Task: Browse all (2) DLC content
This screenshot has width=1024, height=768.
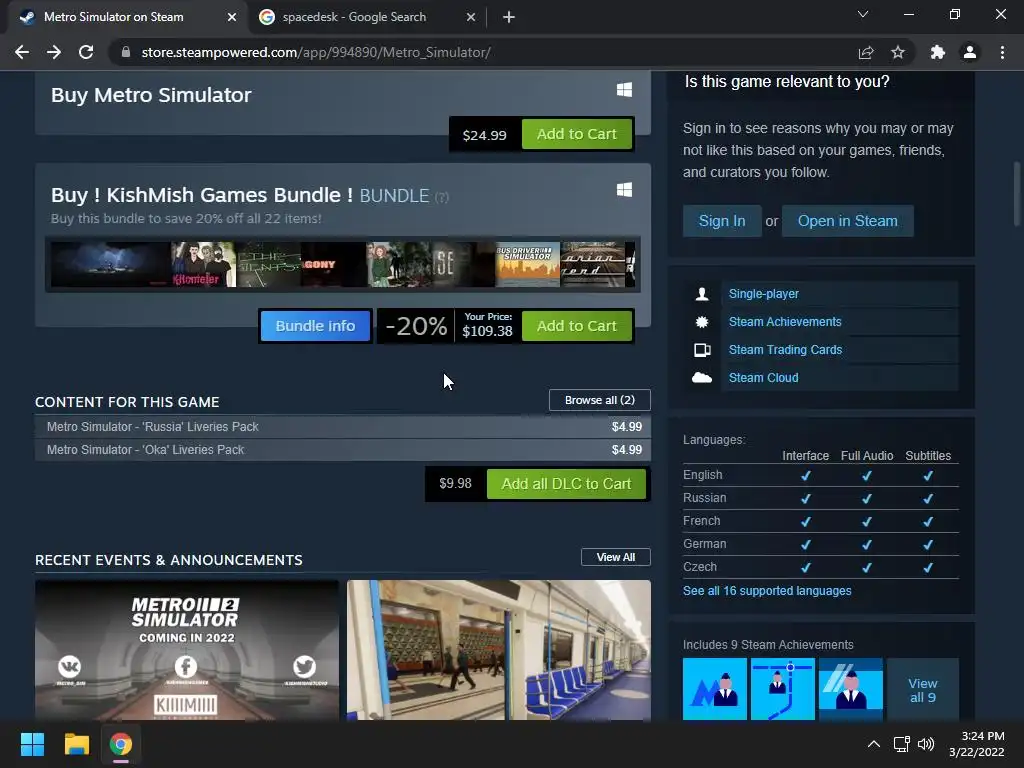Action: pyautogui.click(x=600, y=400)
